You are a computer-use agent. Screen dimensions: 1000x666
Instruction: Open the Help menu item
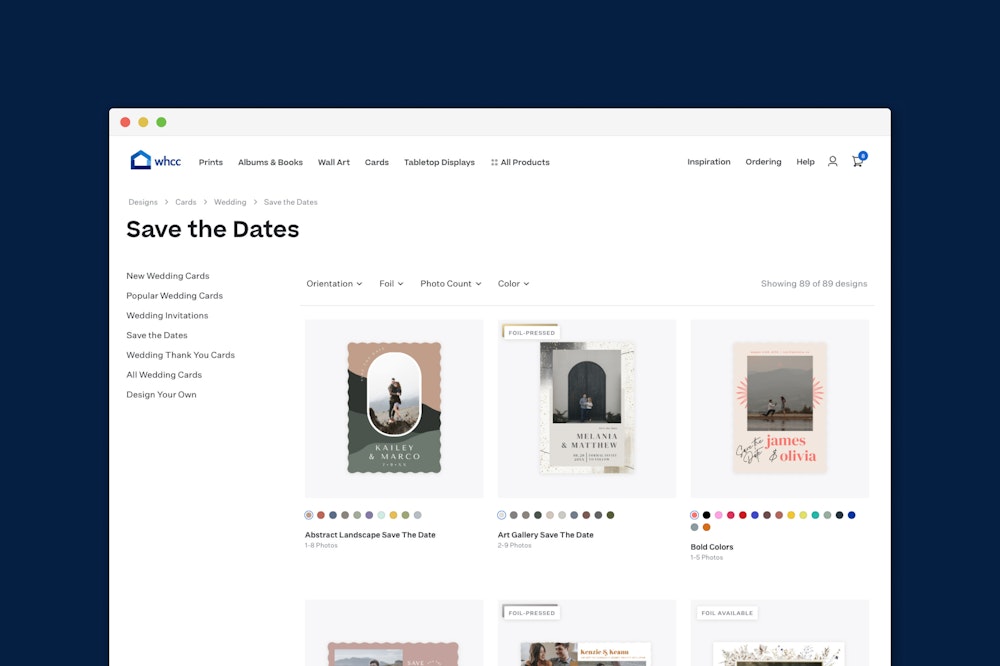pos(805,161)
